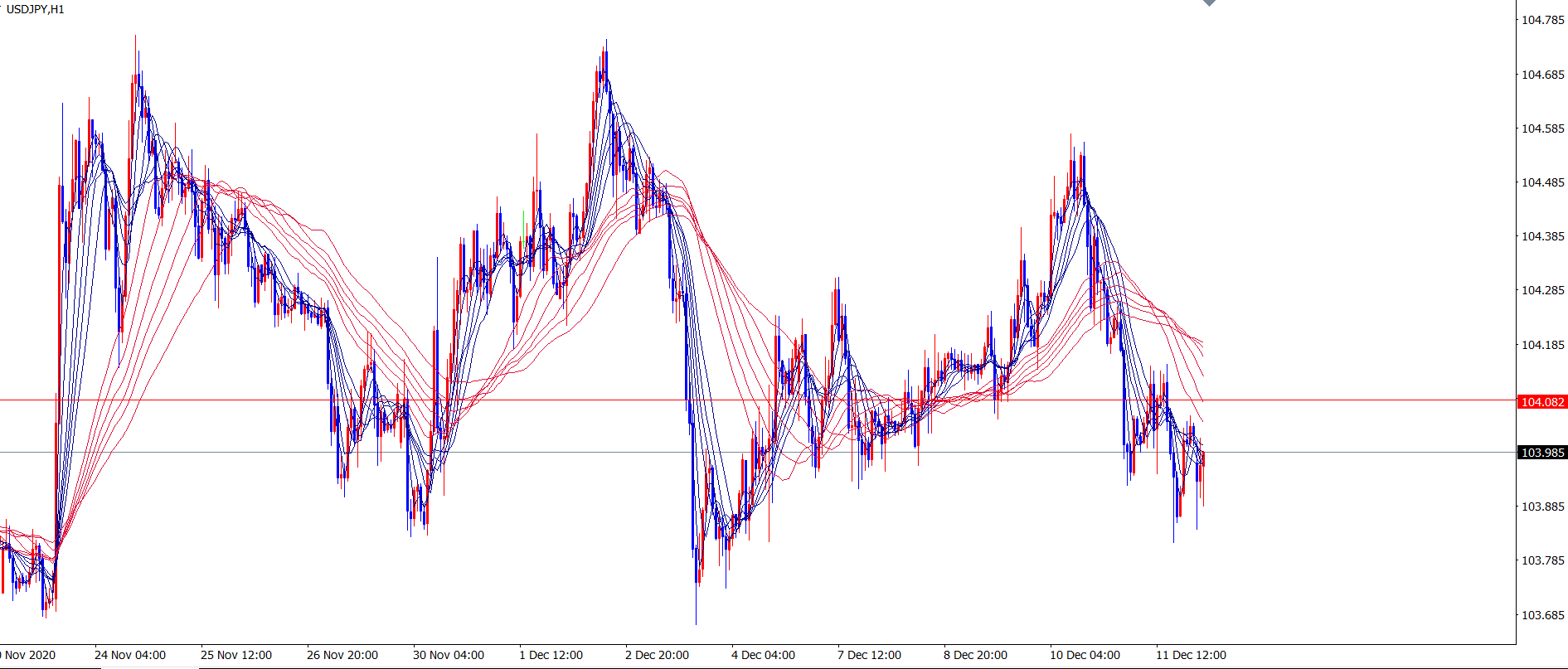Click the 104.285 price scale label
The width and height of the screenshot is (1568, 669).
point(1542,290)
